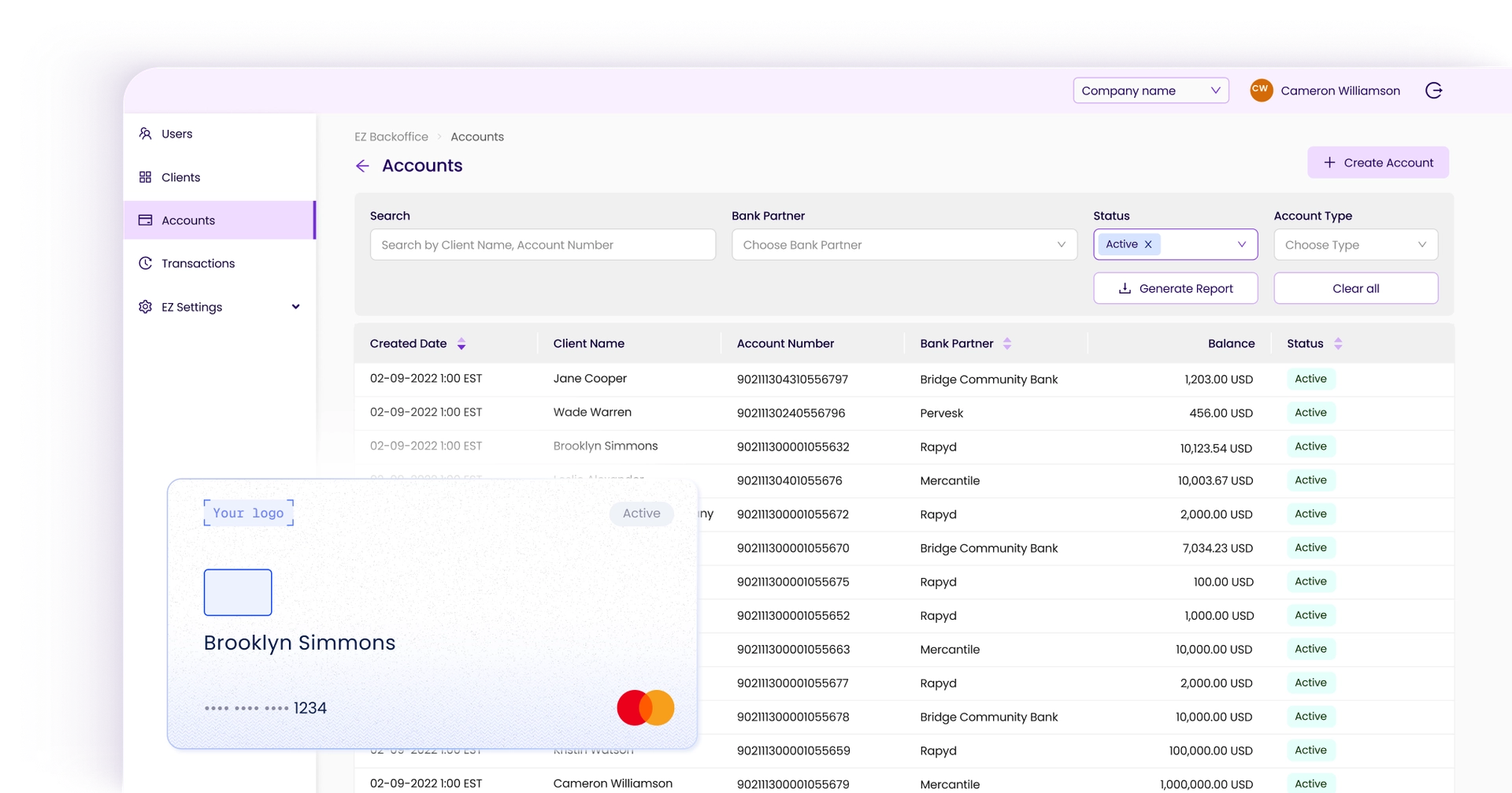
Task: Toggle sort on Status column header
Action: click(1338, 343)
